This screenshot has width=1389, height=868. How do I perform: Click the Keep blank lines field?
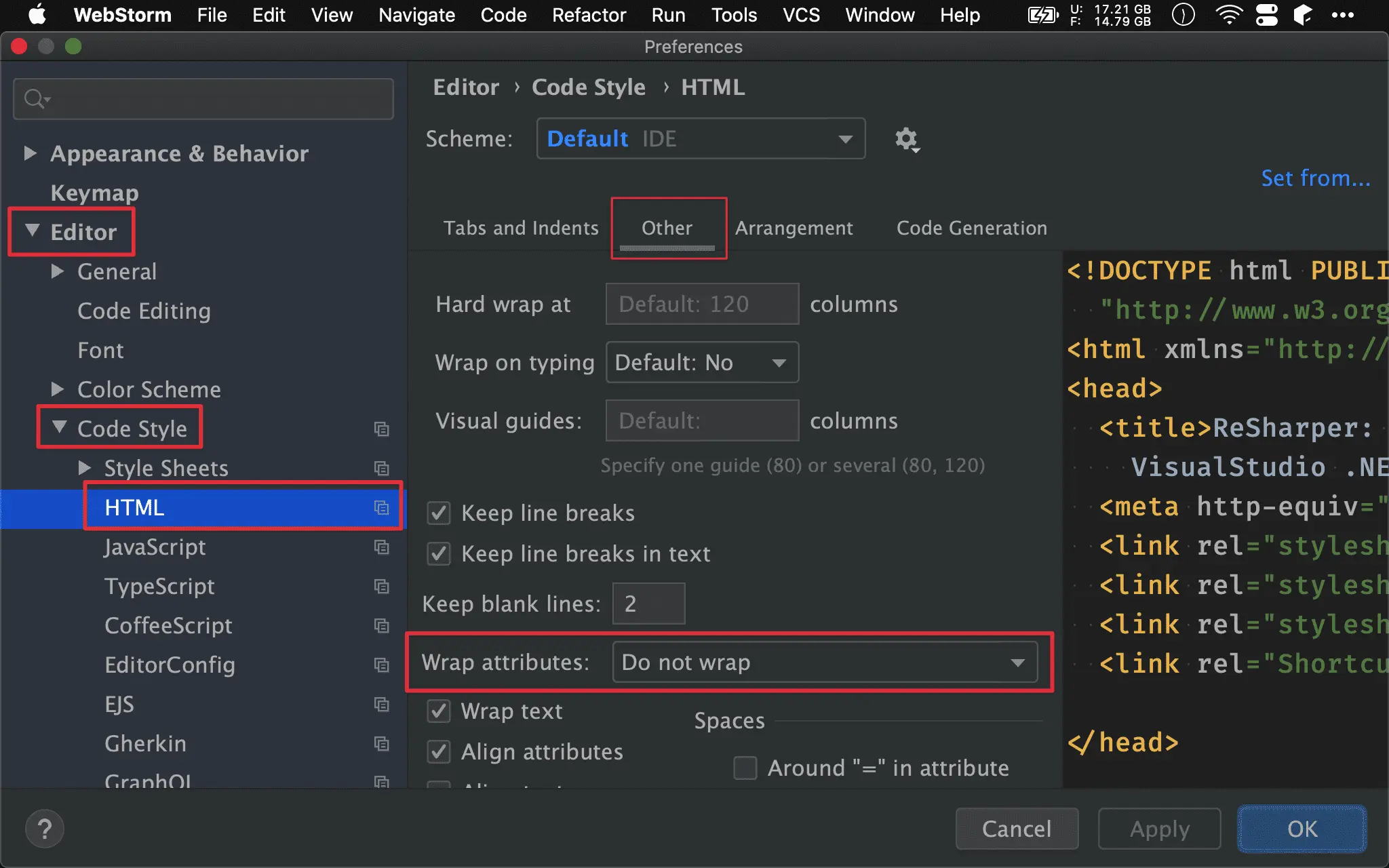coord(648,604)
